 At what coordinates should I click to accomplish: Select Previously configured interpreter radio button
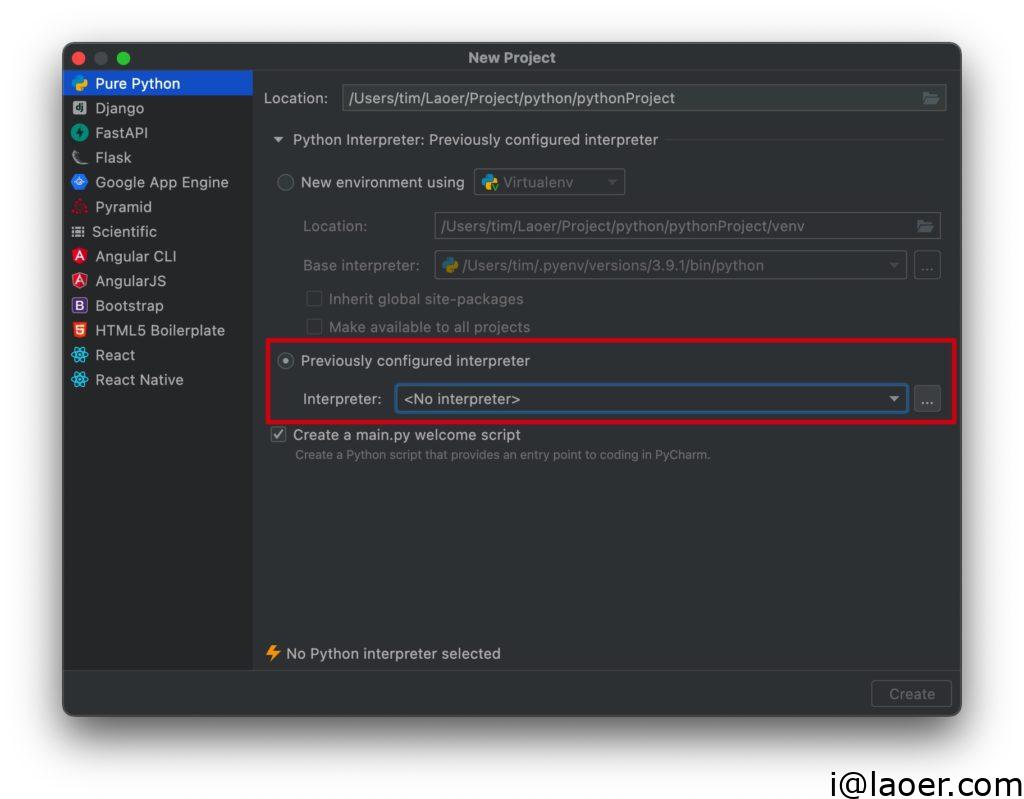click(x=286, y=361)
